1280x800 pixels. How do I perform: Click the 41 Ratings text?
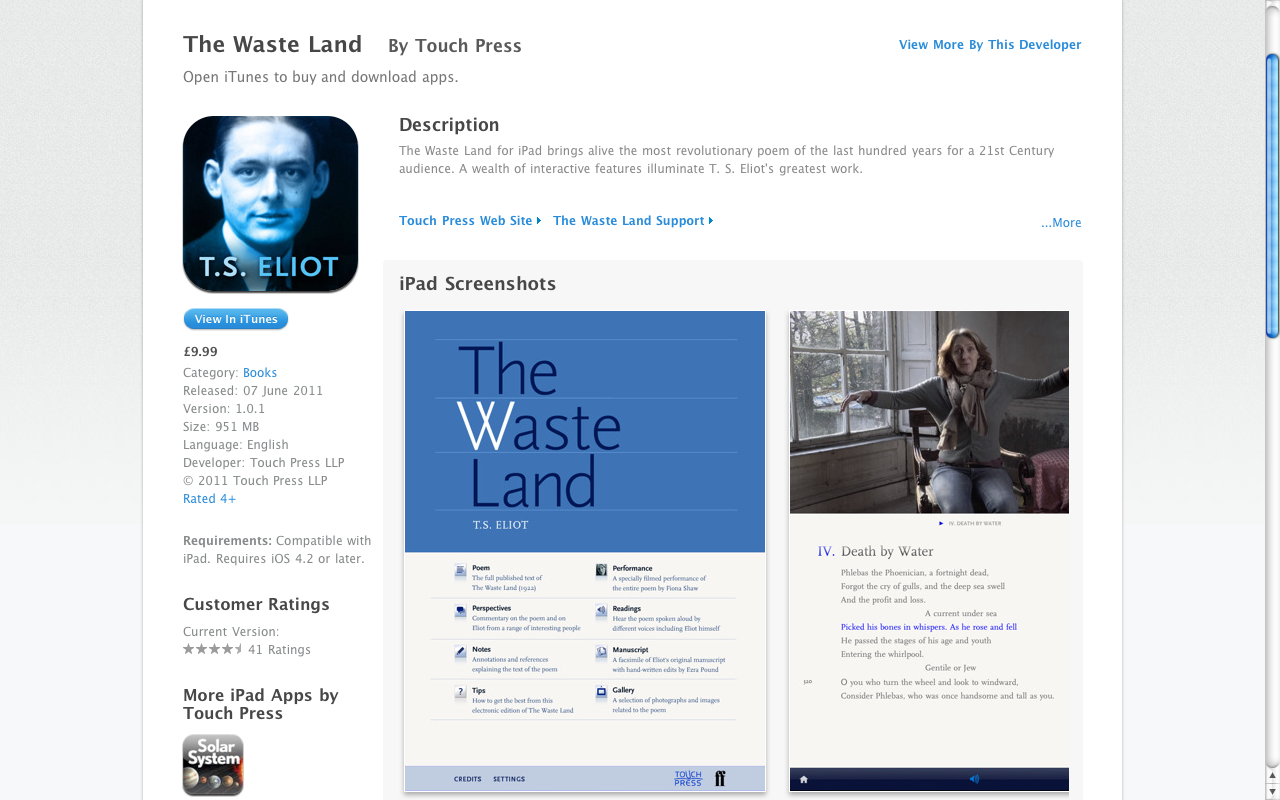coord(279,650)
